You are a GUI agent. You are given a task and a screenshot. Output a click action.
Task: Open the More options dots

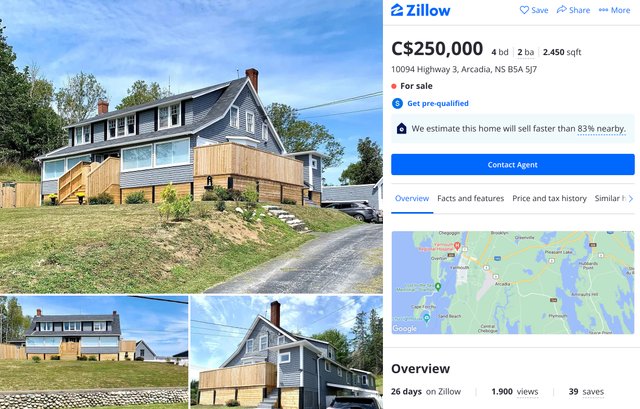pos(603,10)
